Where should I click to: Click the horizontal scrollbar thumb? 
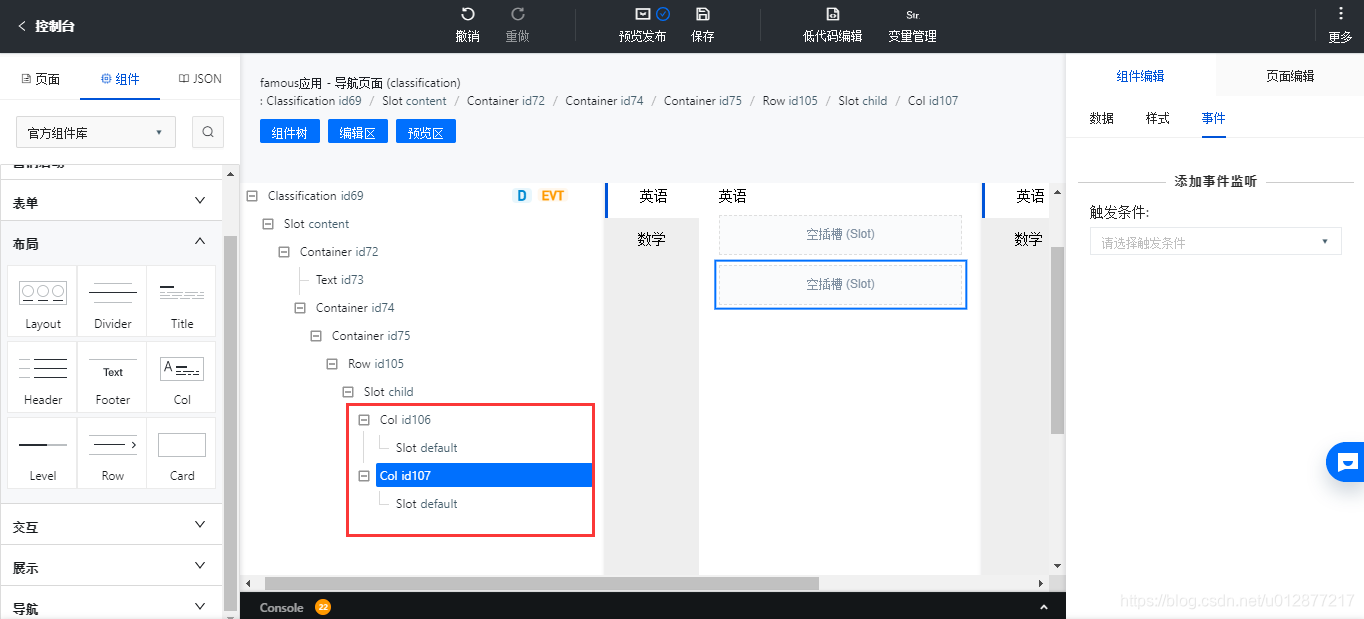541,583
